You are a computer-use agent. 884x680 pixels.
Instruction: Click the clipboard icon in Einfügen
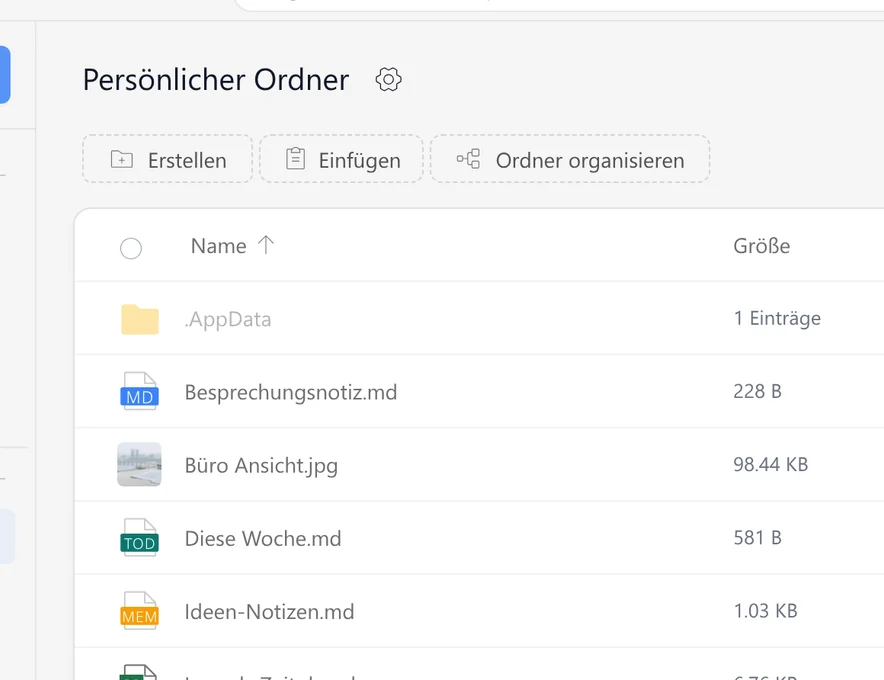click(x=295, y=159)
